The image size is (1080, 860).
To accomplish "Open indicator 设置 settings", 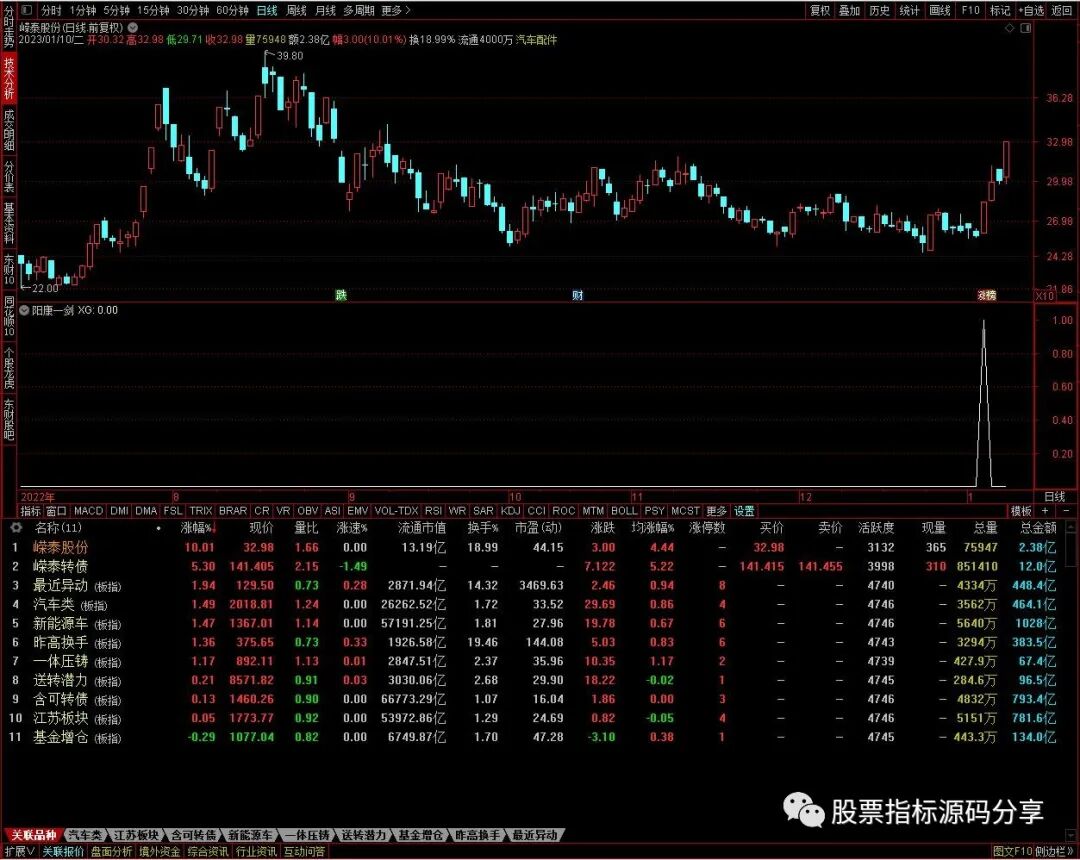I will click(744, 511).
